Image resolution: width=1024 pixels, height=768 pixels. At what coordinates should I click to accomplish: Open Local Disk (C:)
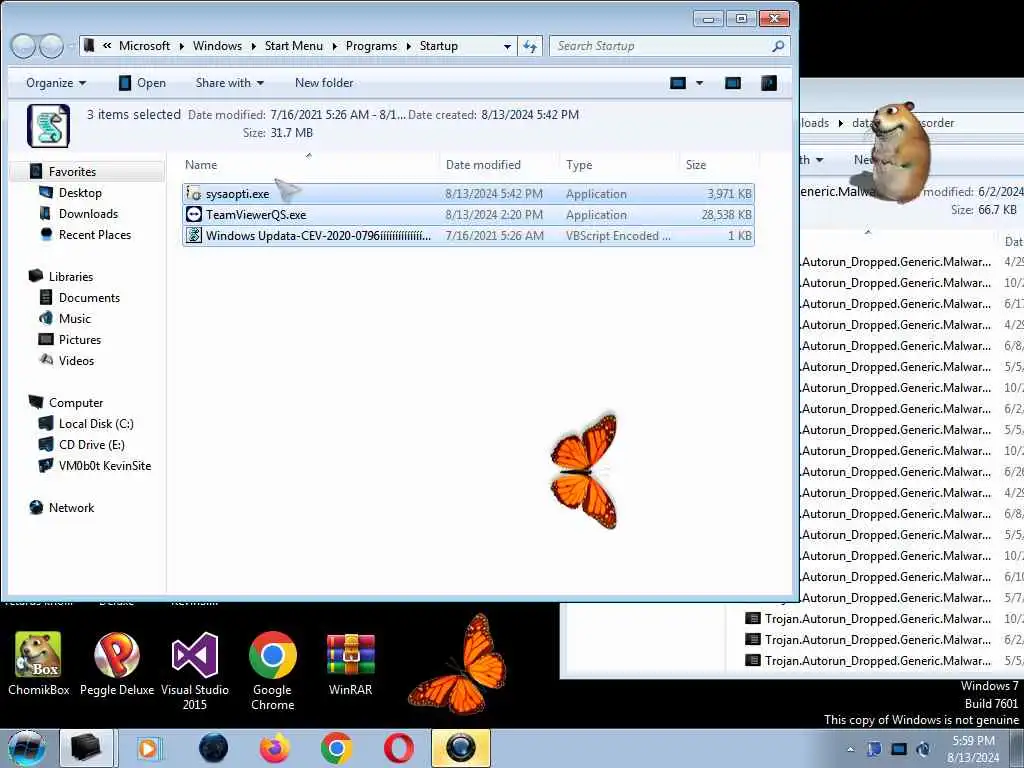[x=96, y=424]
